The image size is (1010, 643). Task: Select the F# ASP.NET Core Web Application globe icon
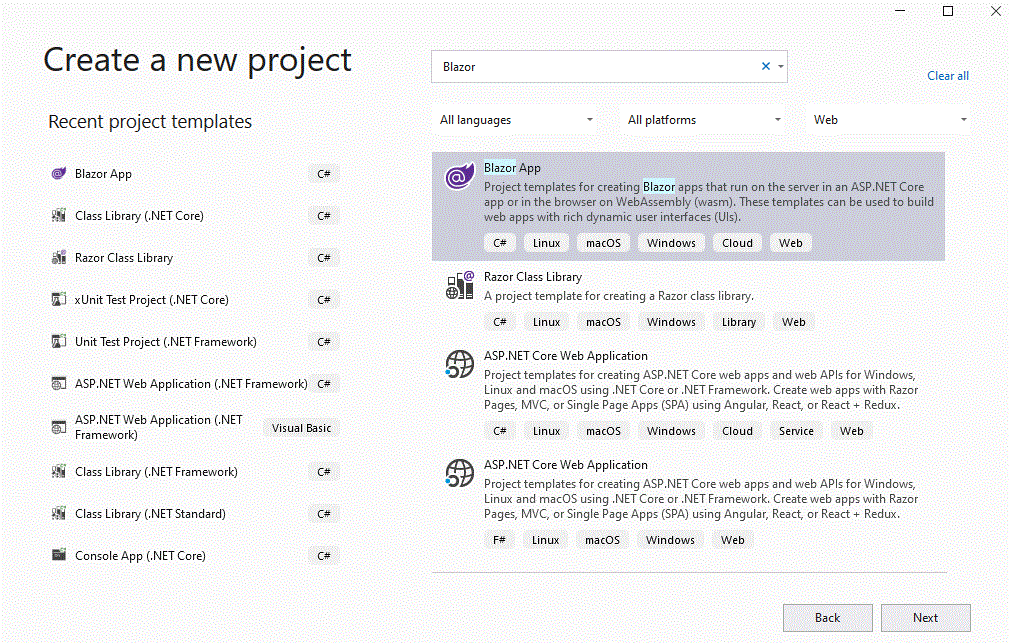pos(459,473)
